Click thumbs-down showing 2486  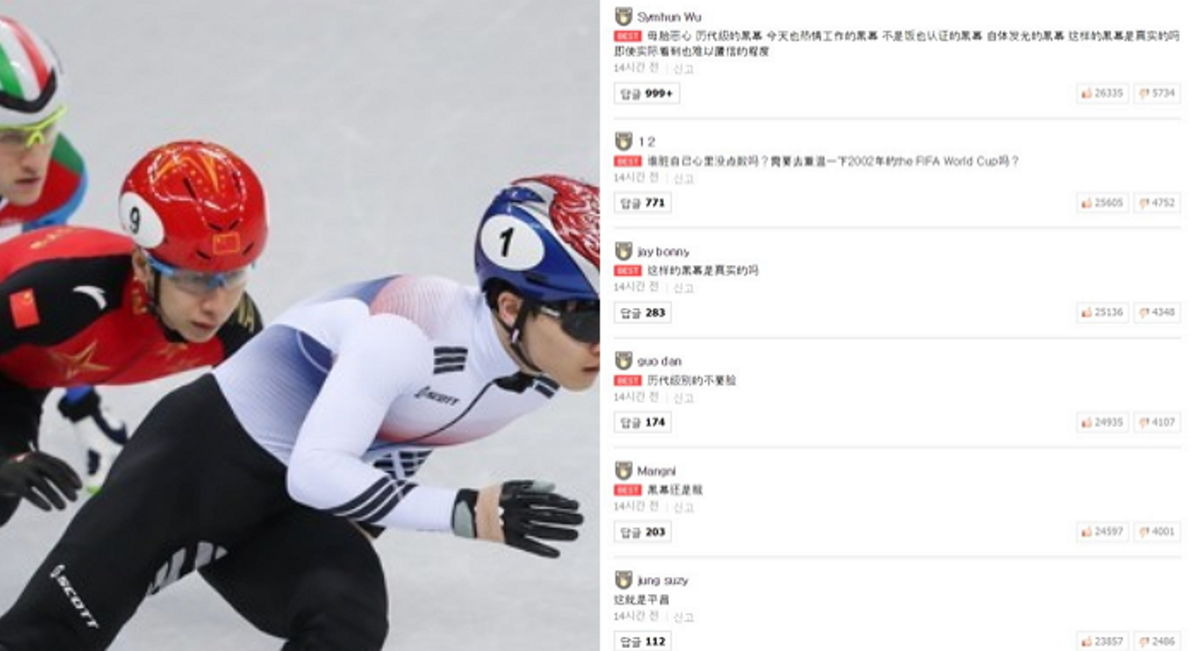1157,641
